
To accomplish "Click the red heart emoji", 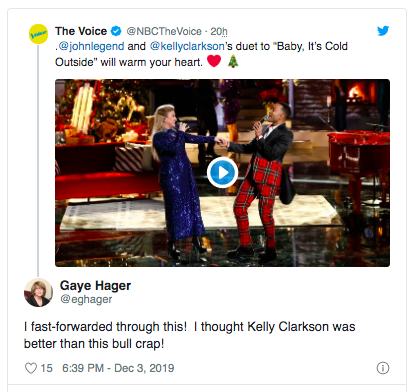I will click(214, 61).
